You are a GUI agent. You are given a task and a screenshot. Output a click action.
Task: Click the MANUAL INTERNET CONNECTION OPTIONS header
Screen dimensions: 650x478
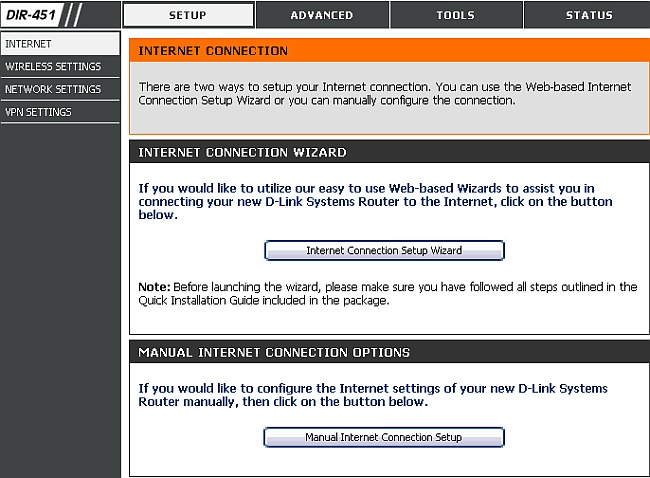tap(384, 353)
